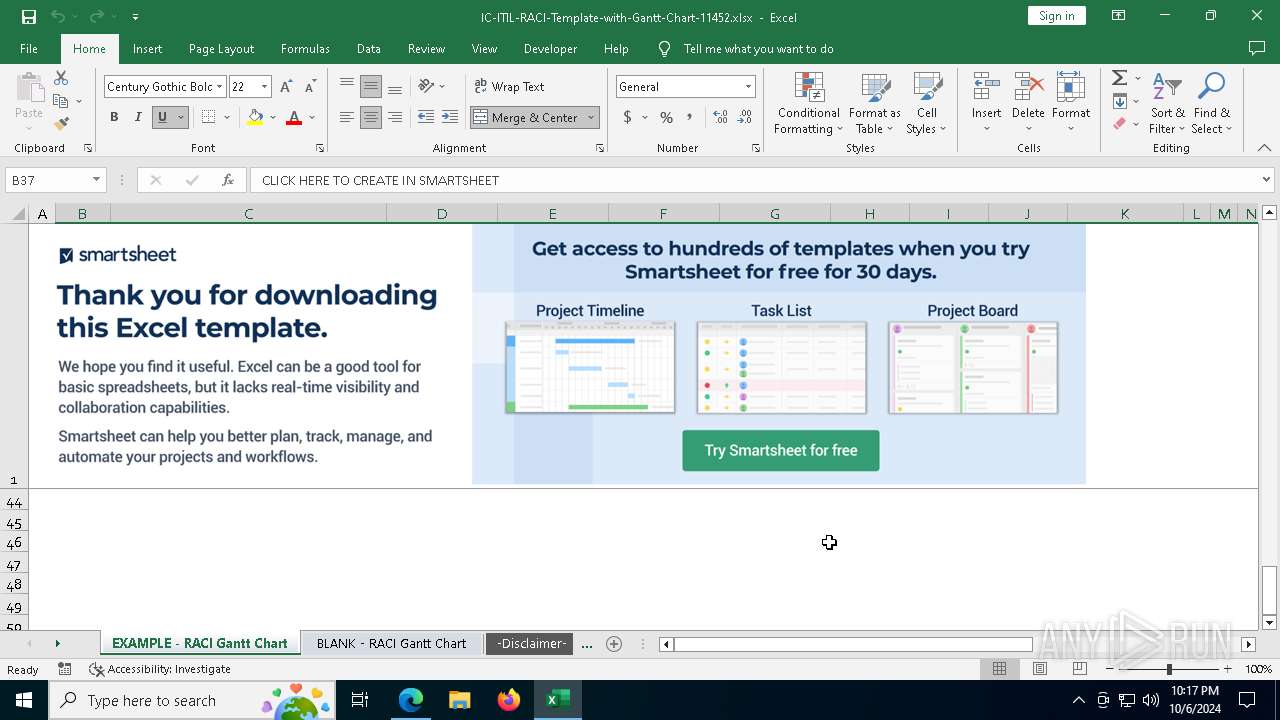
Task: Switch to -Disclaimer- sheet
Action: (532, 643)
